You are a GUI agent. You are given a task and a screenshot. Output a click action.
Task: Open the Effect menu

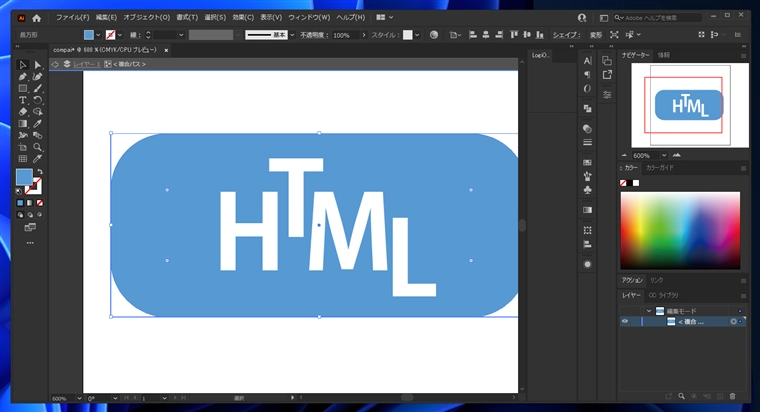point(243,17)
